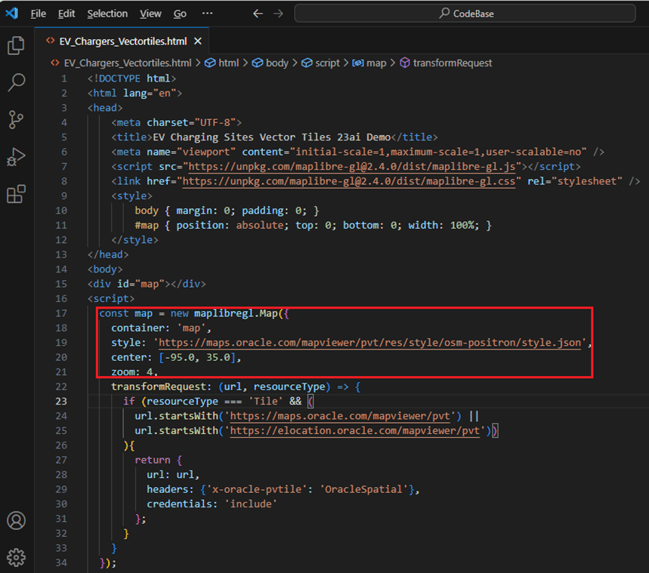Click line number 17 in the gutter
The width and height of the screenshot is (649, 573).
(61, 313)
